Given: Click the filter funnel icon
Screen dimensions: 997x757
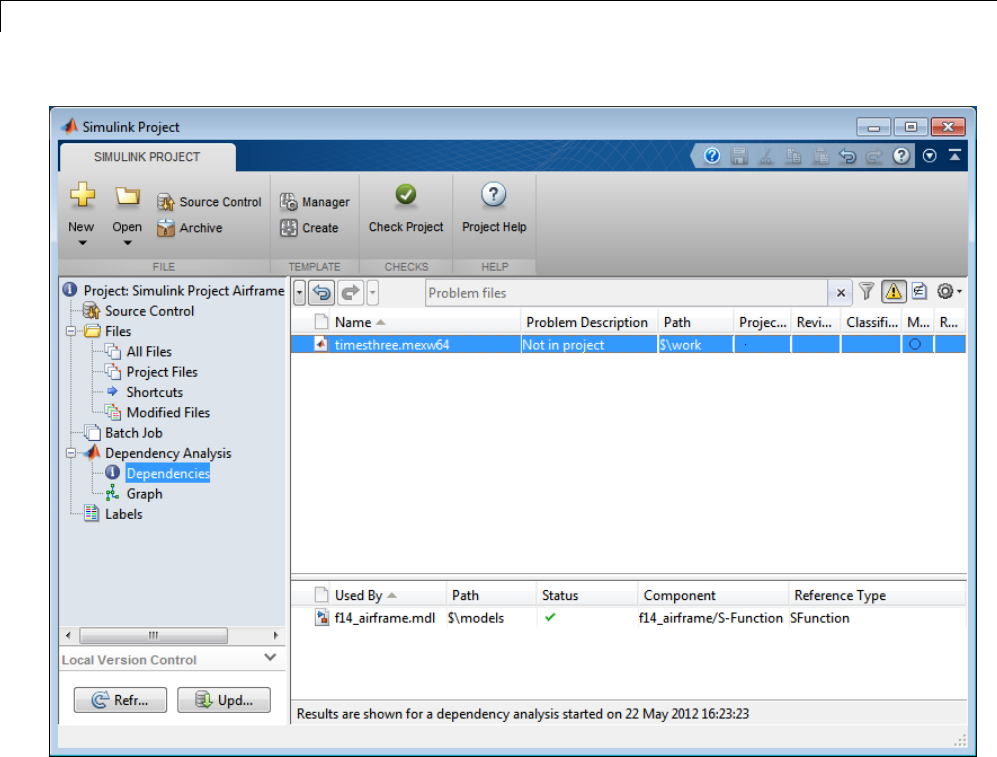Looking at the screenshot, I should (866, 292).
